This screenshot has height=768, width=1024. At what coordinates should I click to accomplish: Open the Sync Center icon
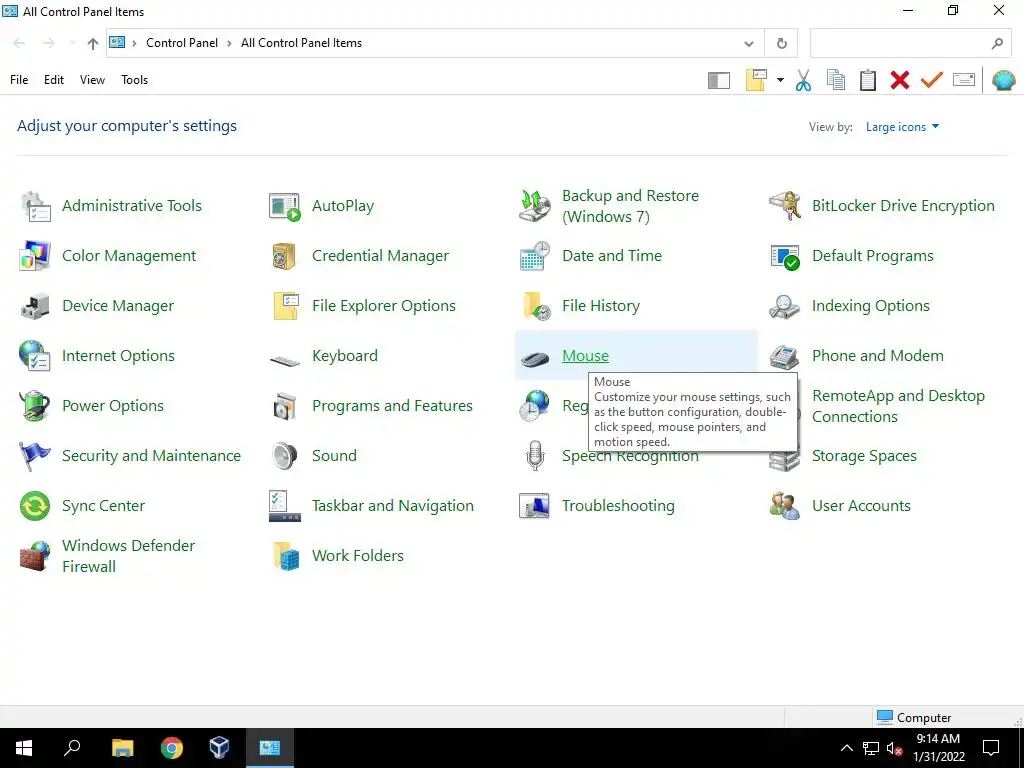[35, 506]
